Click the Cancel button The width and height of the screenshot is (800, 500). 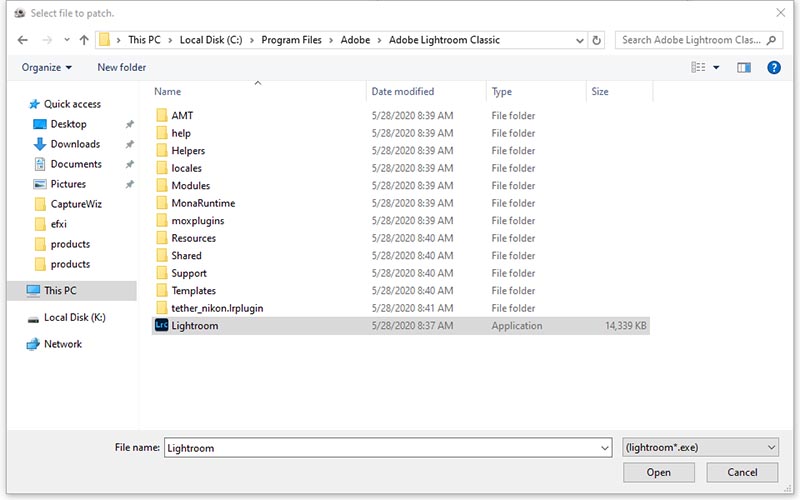742,472
